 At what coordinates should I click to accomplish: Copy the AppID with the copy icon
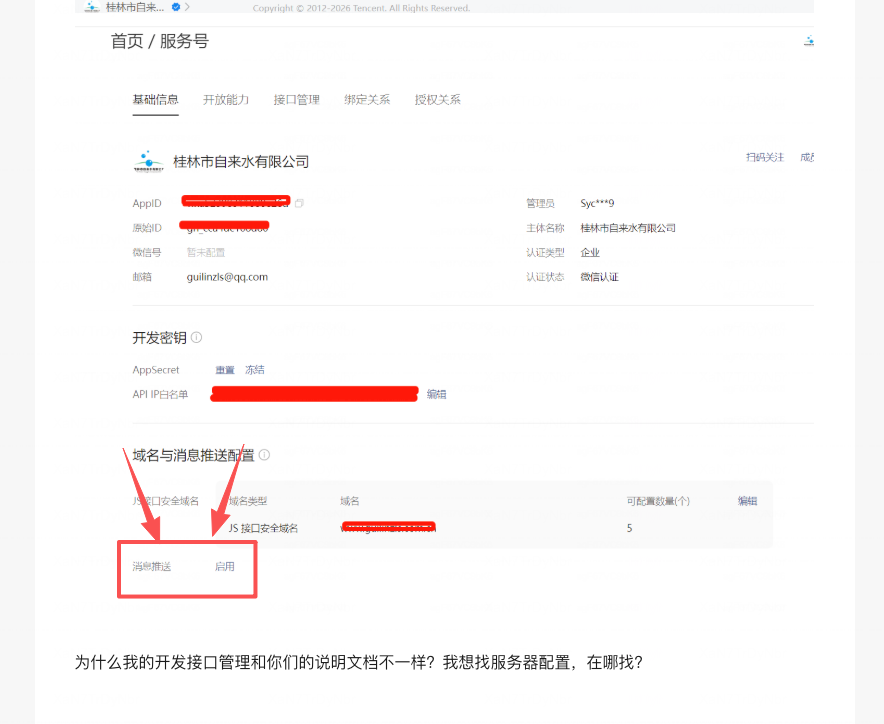[299, 203]
